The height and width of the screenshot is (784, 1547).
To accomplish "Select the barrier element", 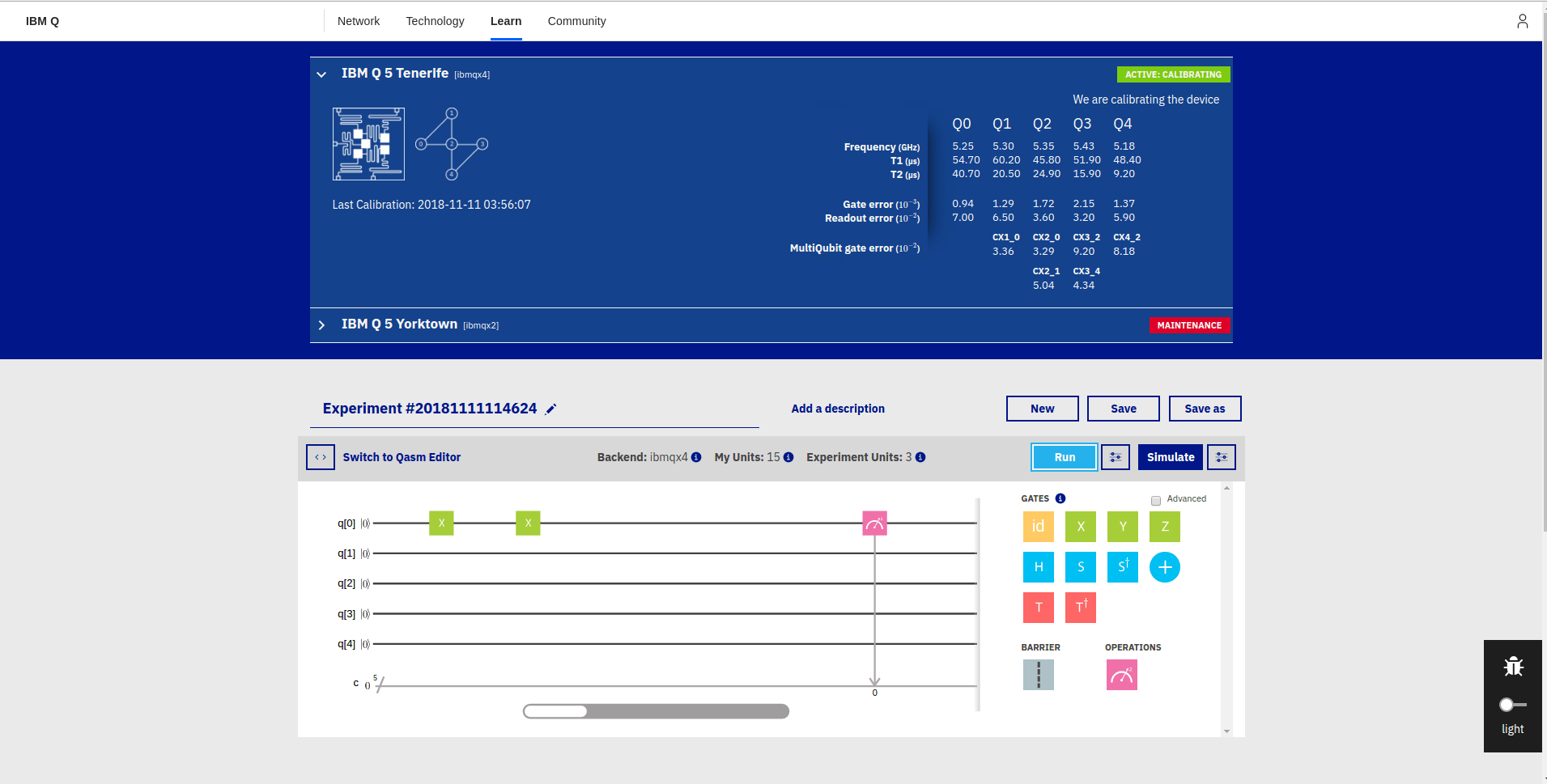I will 1039,674.
